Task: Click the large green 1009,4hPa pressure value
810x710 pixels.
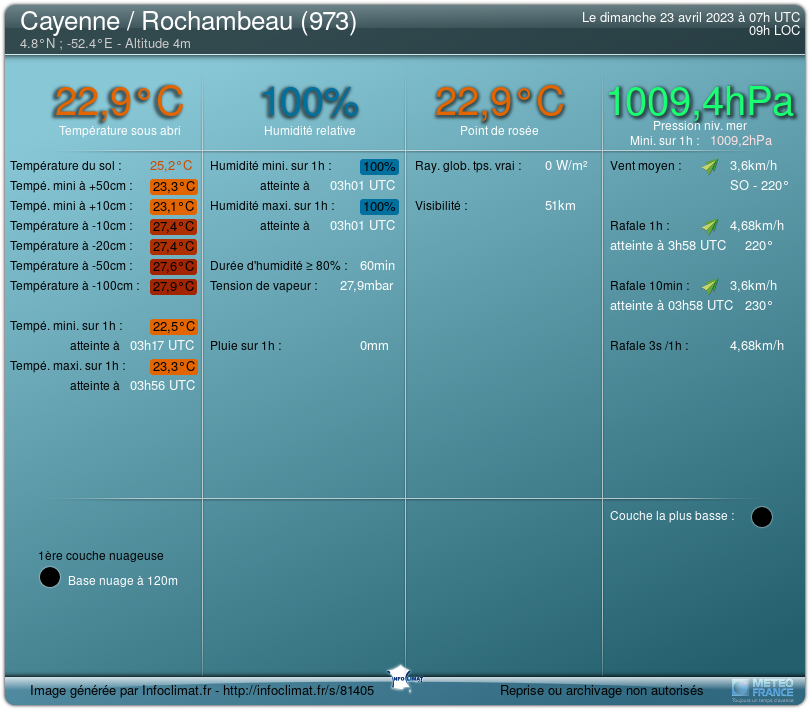Action: coord(700,101)
